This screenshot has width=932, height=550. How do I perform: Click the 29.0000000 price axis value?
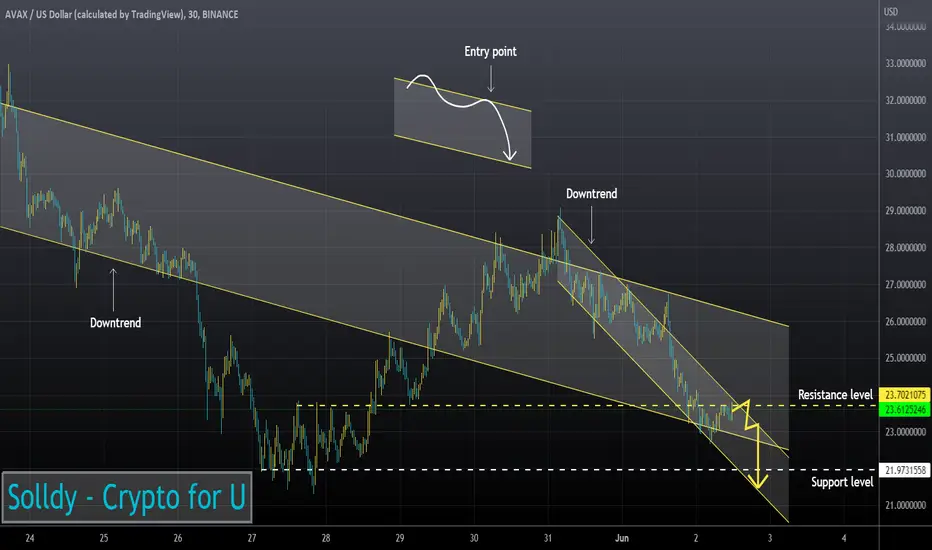[905, 211]
